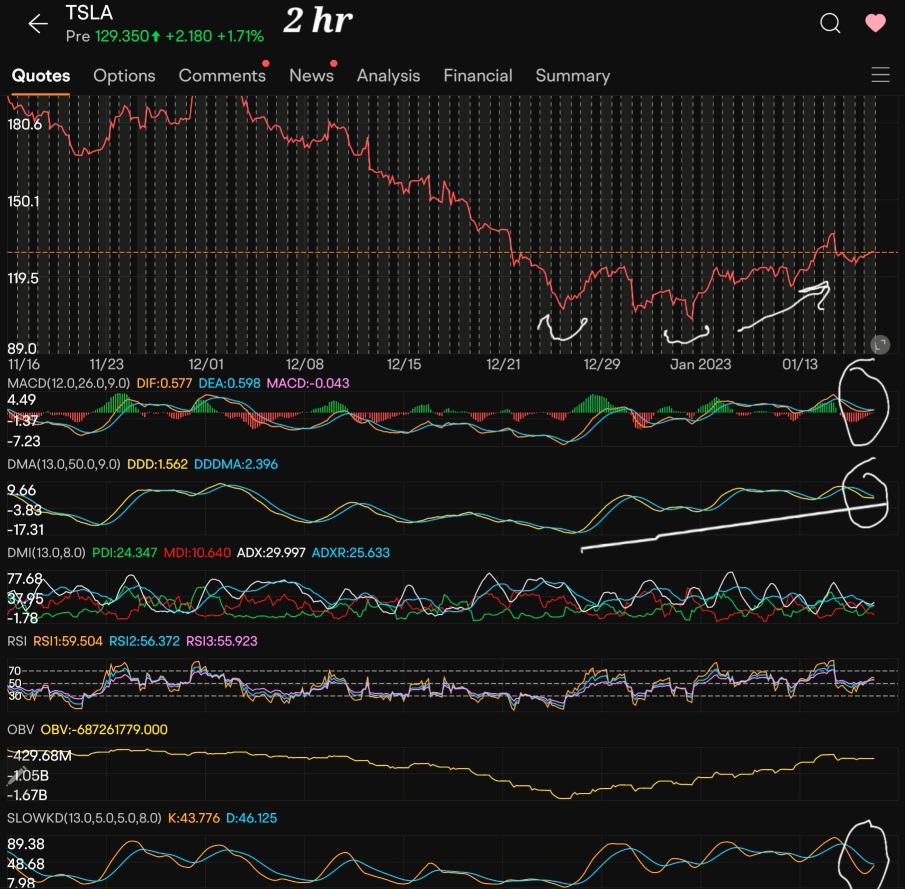Open the OBV indicator label

click(20, 730)
